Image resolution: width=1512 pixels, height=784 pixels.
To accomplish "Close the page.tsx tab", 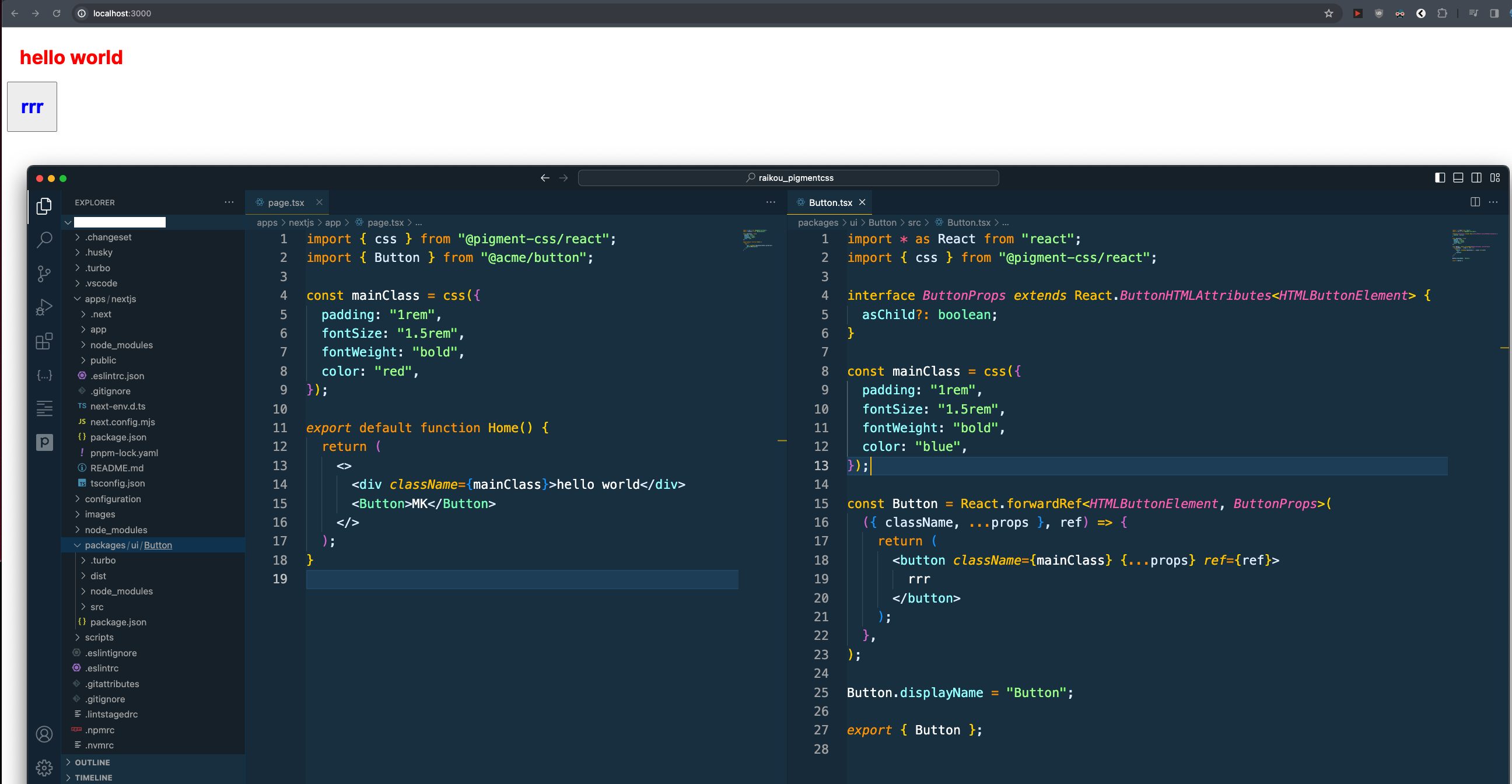I will point(319,202).
